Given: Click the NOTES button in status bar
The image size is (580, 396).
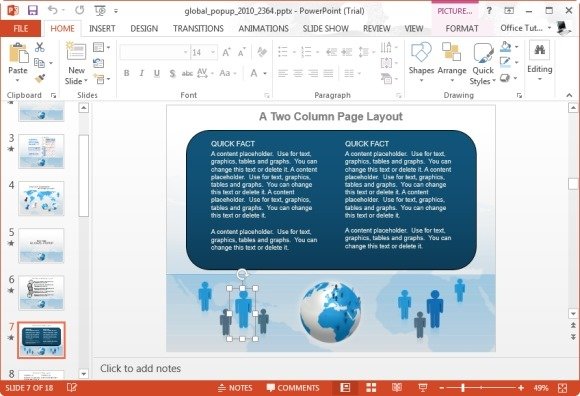Looking at the screenshot, I should click(x=235, y=388).
